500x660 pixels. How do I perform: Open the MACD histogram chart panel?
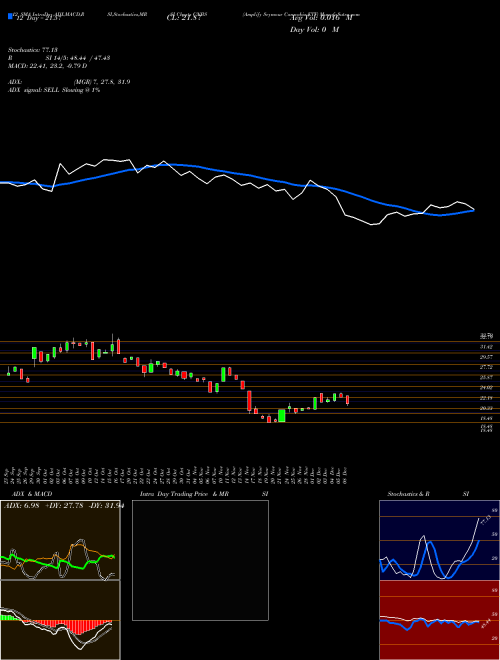(x=60, y=620)
